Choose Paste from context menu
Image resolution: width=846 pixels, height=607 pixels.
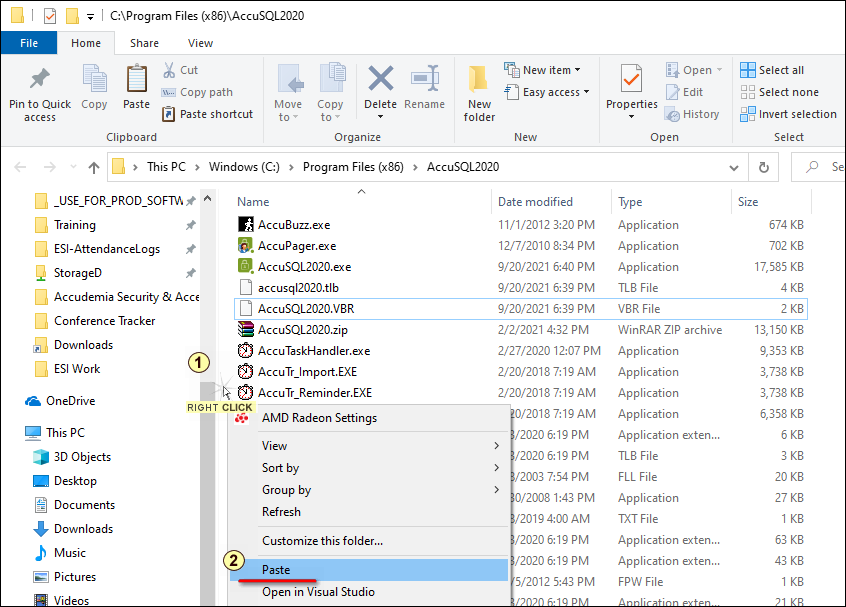tap(369, 570)
